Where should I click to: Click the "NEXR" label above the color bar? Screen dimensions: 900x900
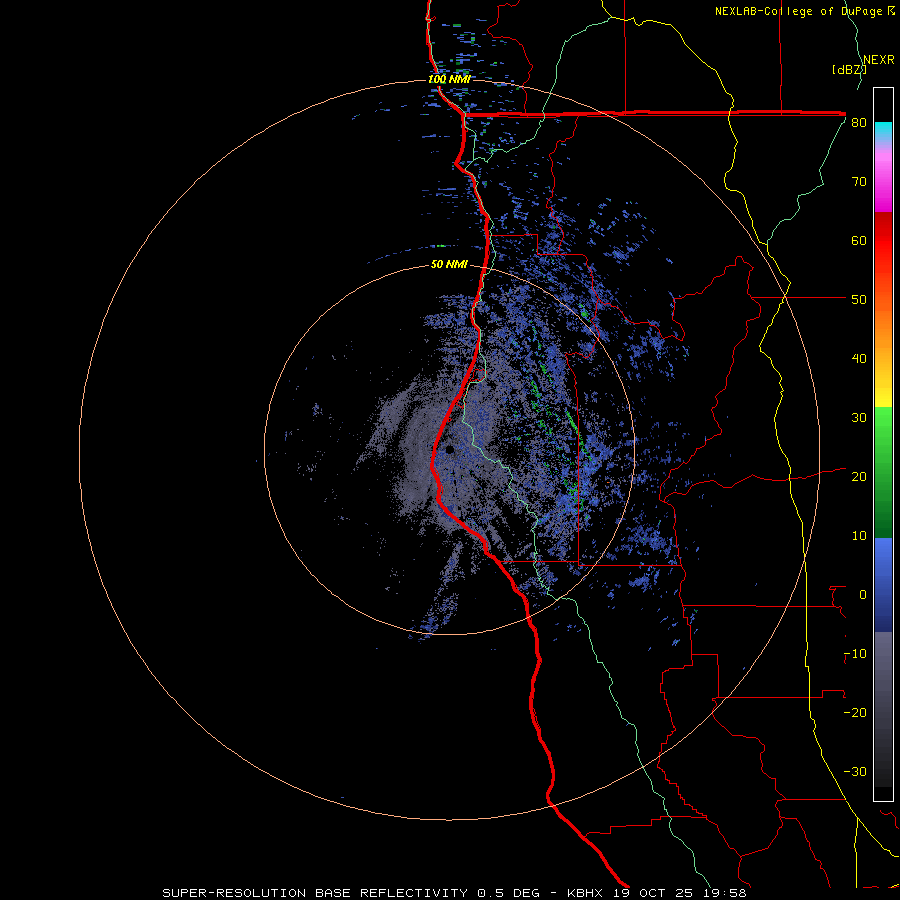(x=879, y=60)
